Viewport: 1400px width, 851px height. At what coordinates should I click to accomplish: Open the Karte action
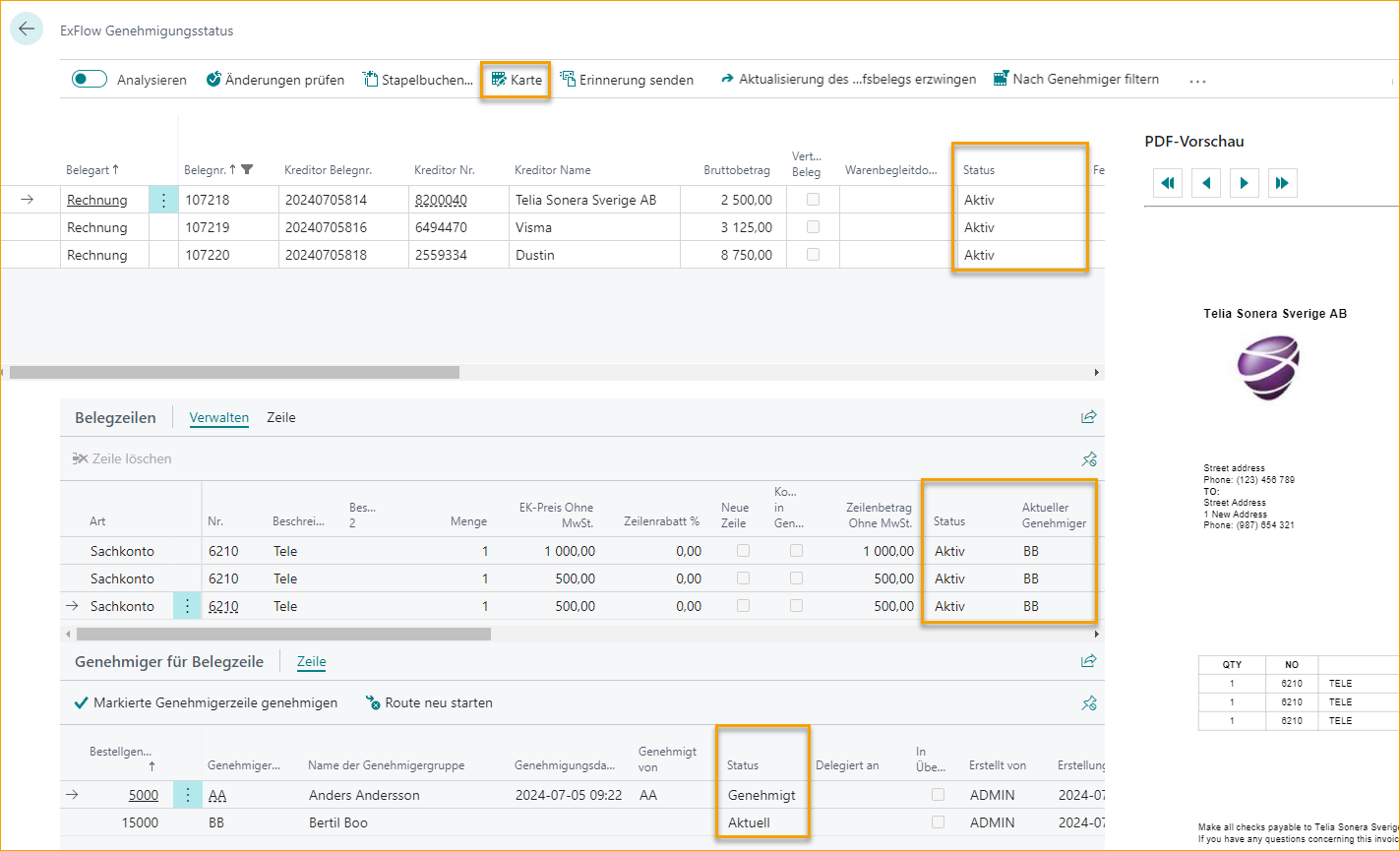tap(517, 80)
